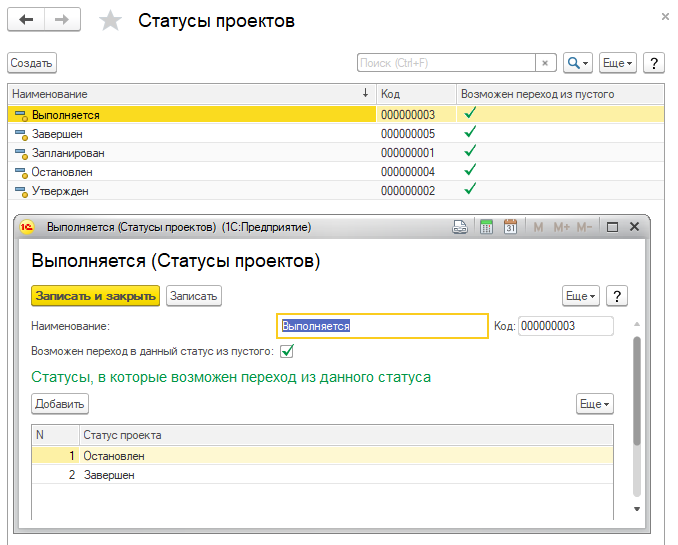Click scroll down arrow in dialog
This screenshot has height=545, width=678.
636,509
